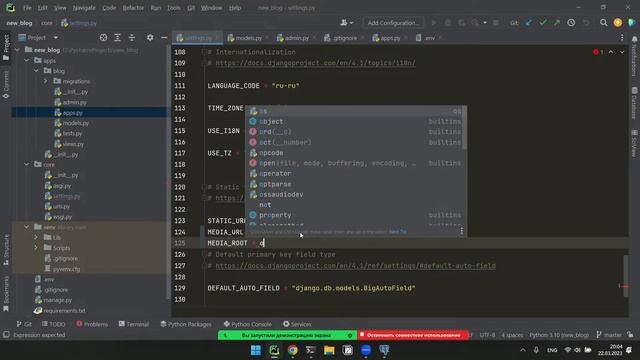Collapse the apps folder

click(x=27, y=60)
